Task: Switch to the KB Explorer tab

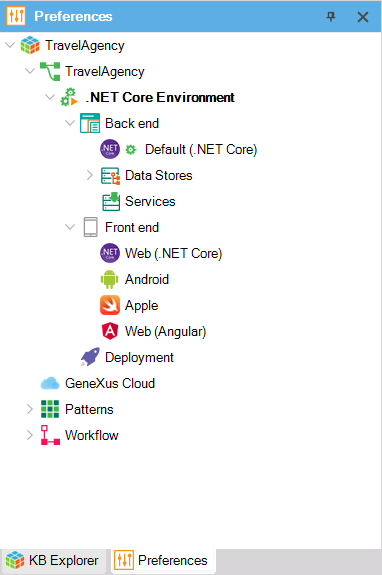Action: pyautogui.click(x=52, y=561)
